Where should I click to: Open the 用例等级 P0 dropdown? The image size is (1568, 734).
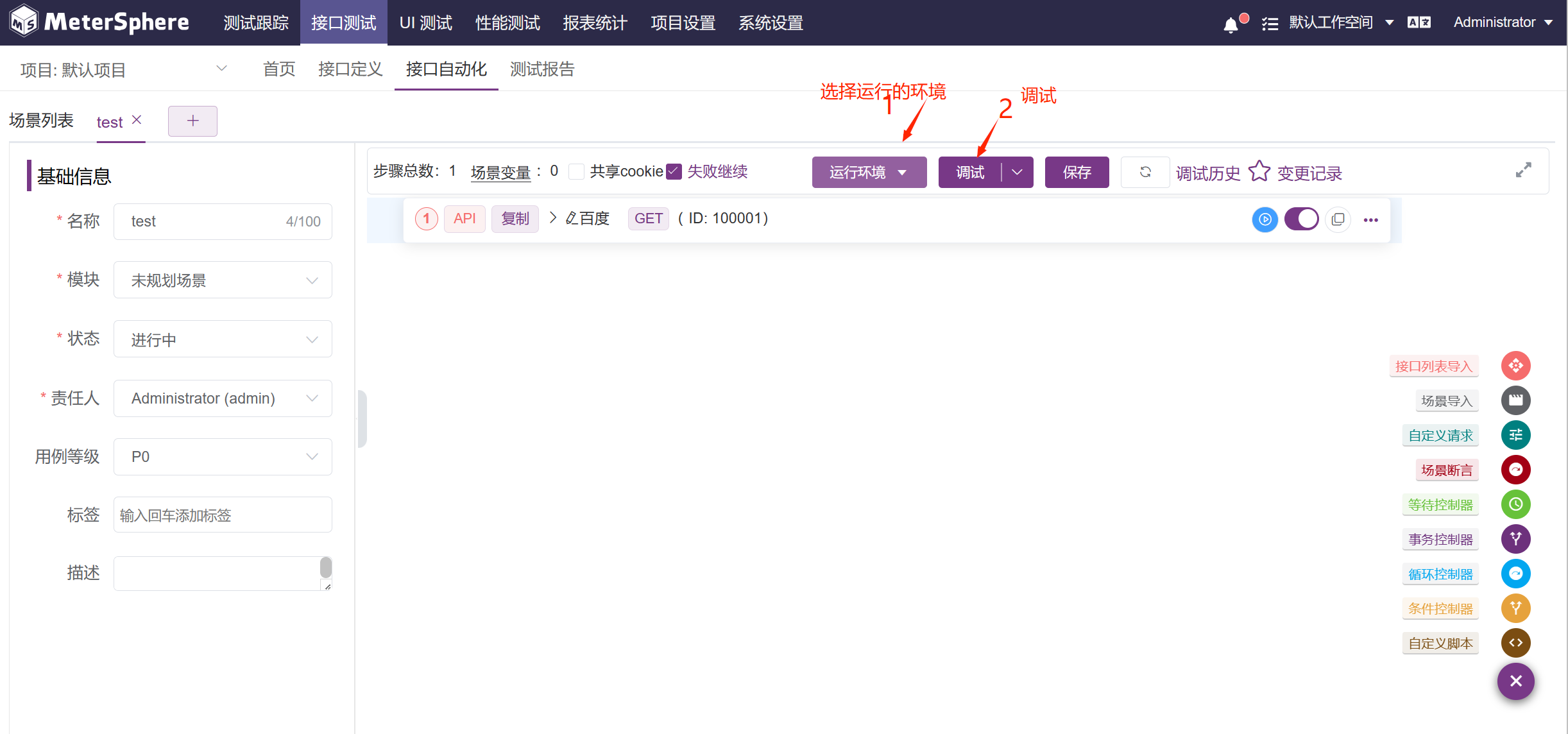222,457
